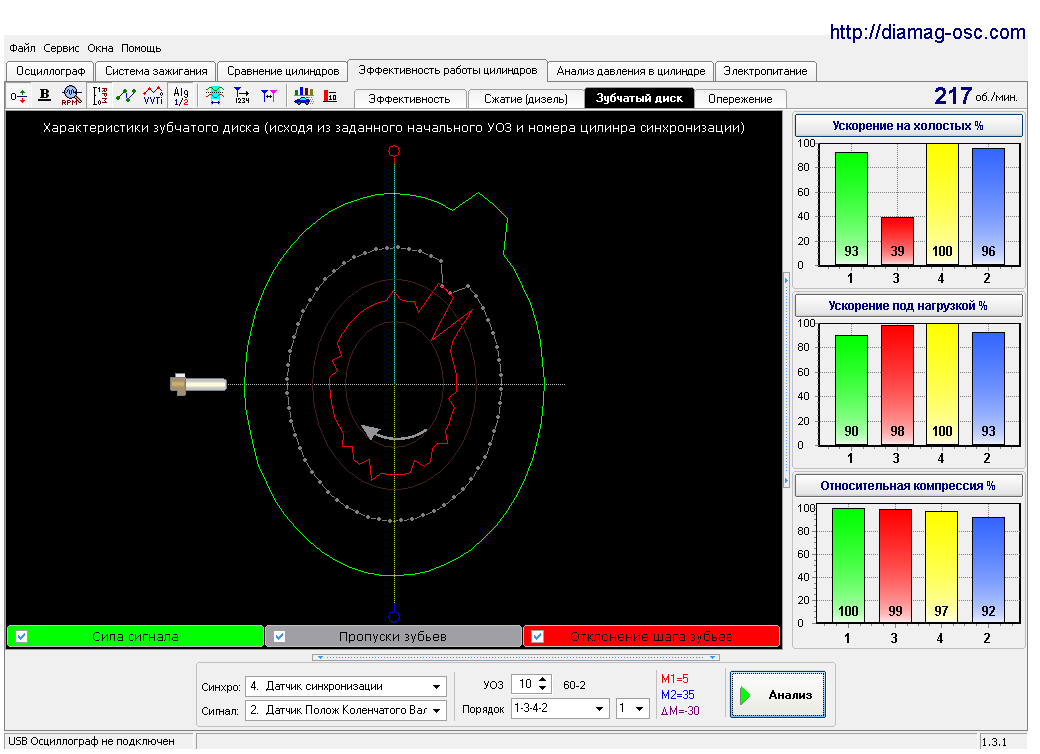
Task: Click the M2=35 value text
Action: tap(677, 695)
